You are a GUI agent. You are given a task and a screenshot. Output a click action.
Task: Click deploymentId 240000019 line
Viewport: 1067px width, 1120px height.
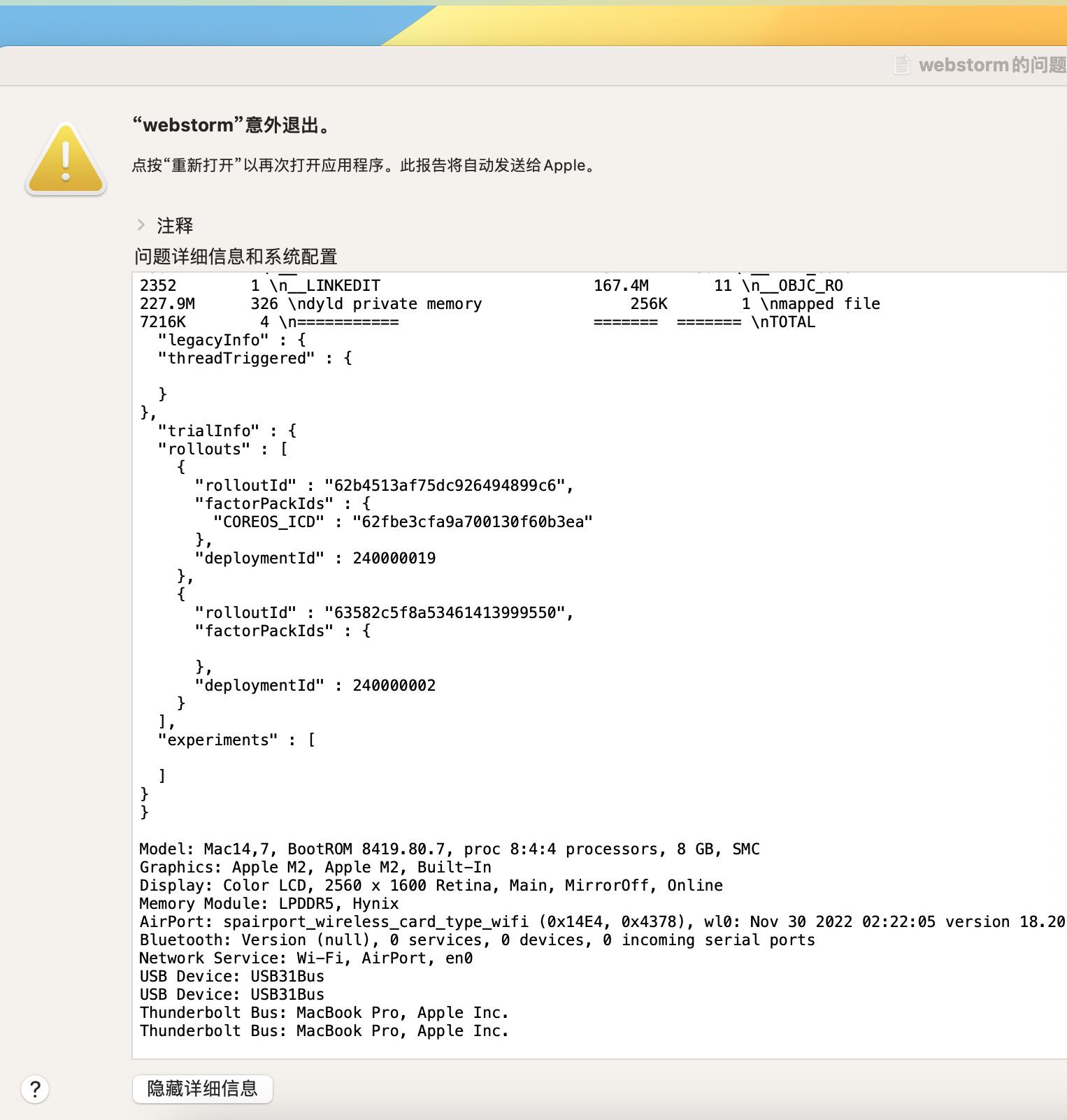[315, 559]
